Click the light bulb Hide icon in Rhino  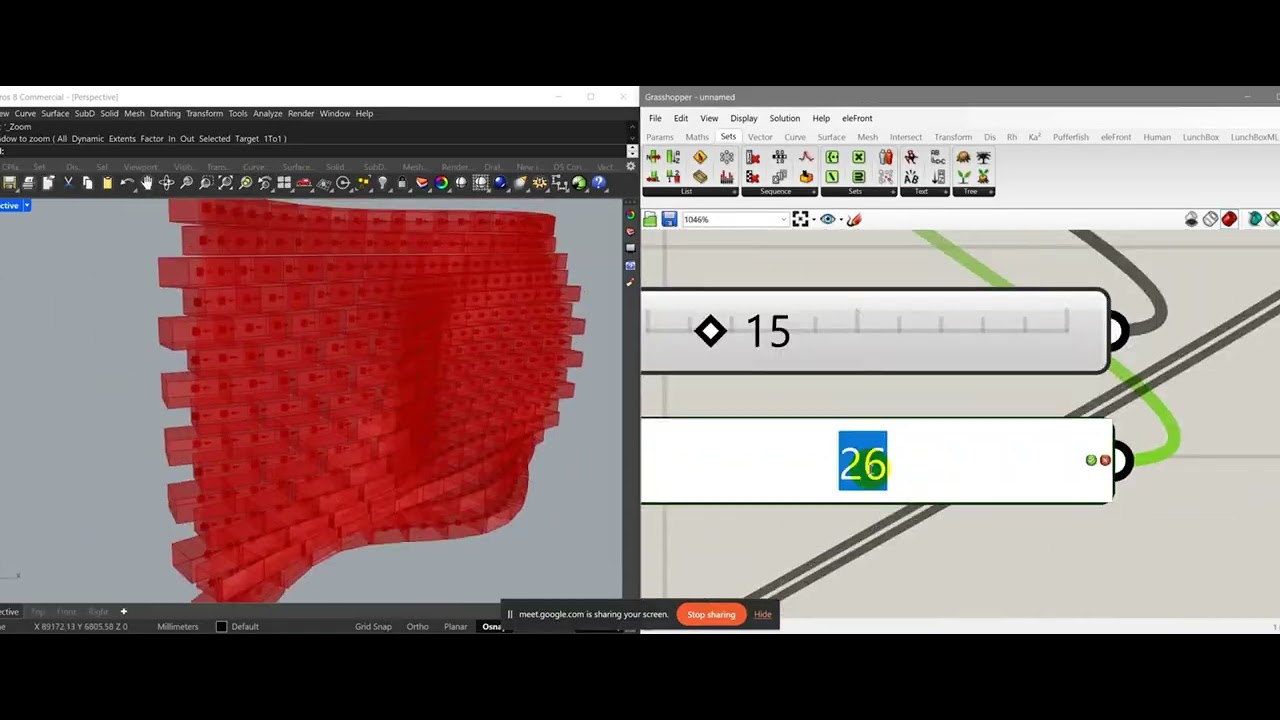[382, 183]
